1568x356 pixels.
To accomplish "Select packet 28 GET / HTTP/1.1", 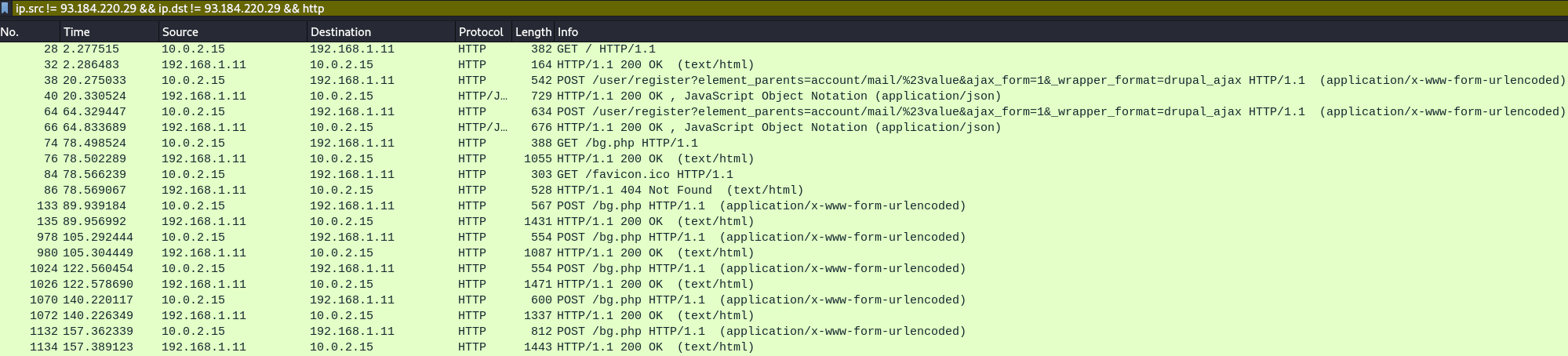I will 784,49.
